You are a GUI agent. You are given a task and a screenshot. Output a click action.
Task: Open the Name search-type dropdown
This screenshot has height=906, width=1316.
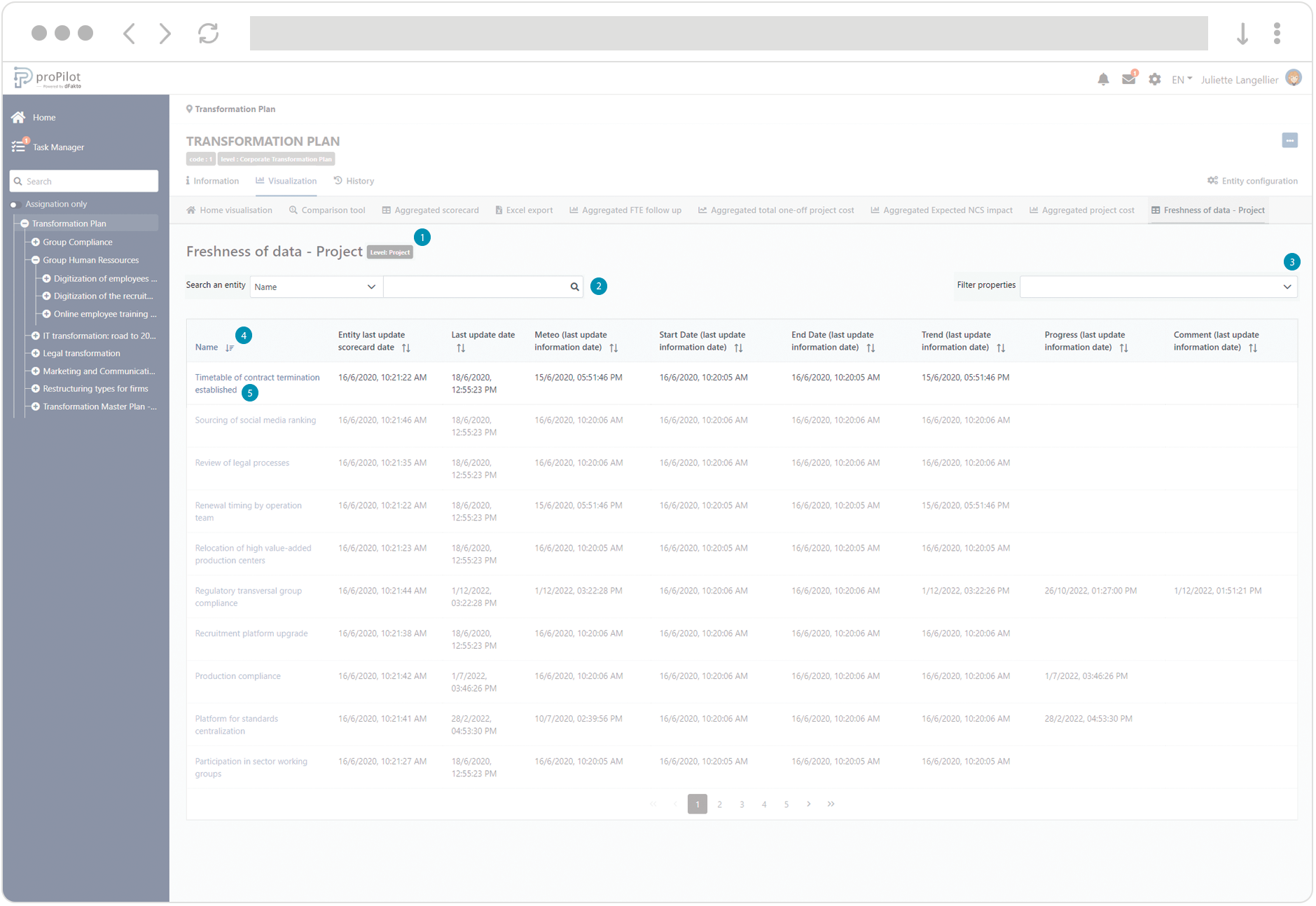[x=315, y=287]
